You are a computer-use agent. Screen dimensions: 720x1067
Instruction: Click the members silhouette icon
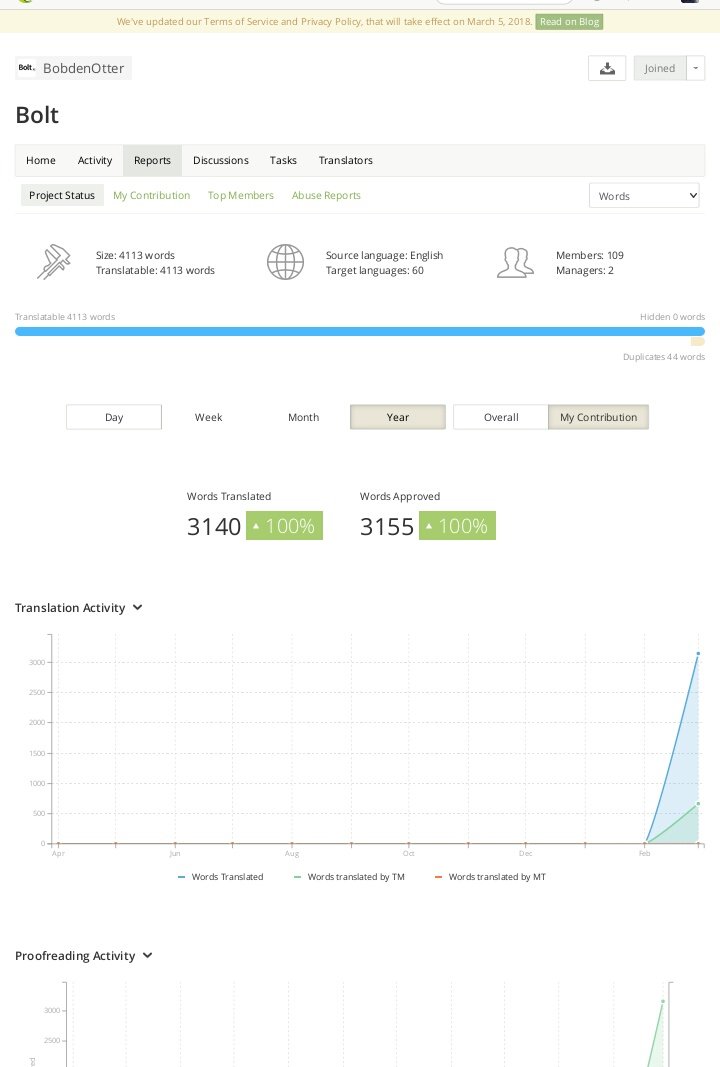515,262
